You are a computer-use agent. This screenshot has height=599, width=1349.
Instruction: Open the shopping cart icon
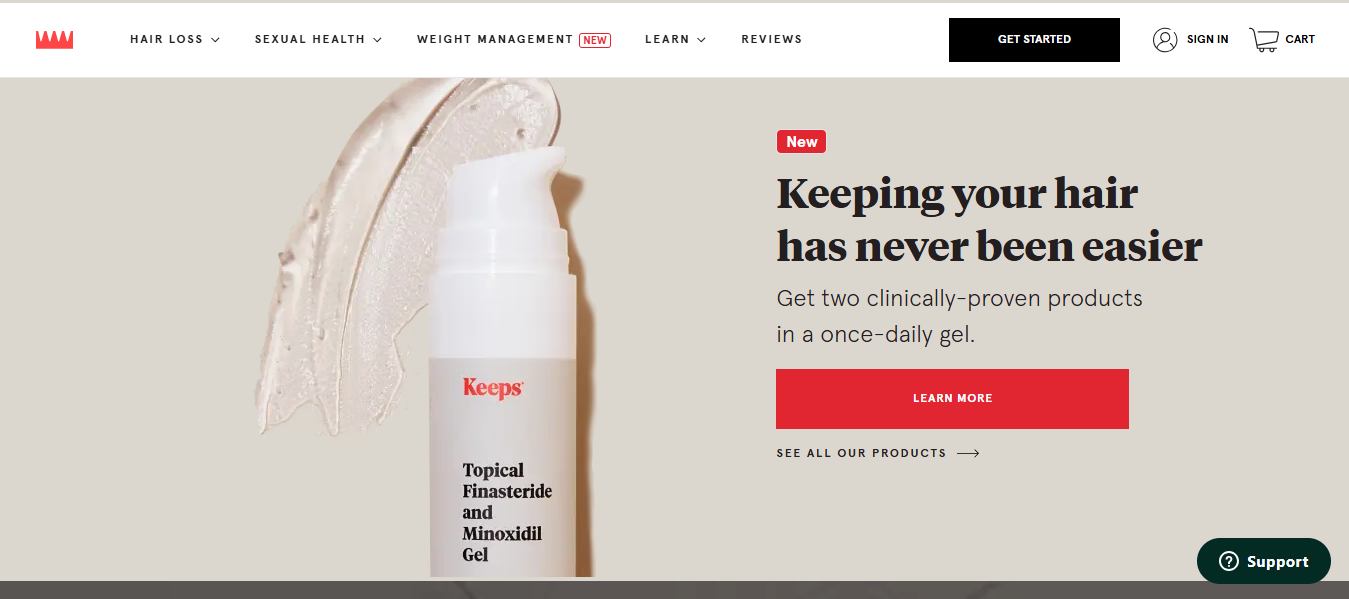(1264, 40)
